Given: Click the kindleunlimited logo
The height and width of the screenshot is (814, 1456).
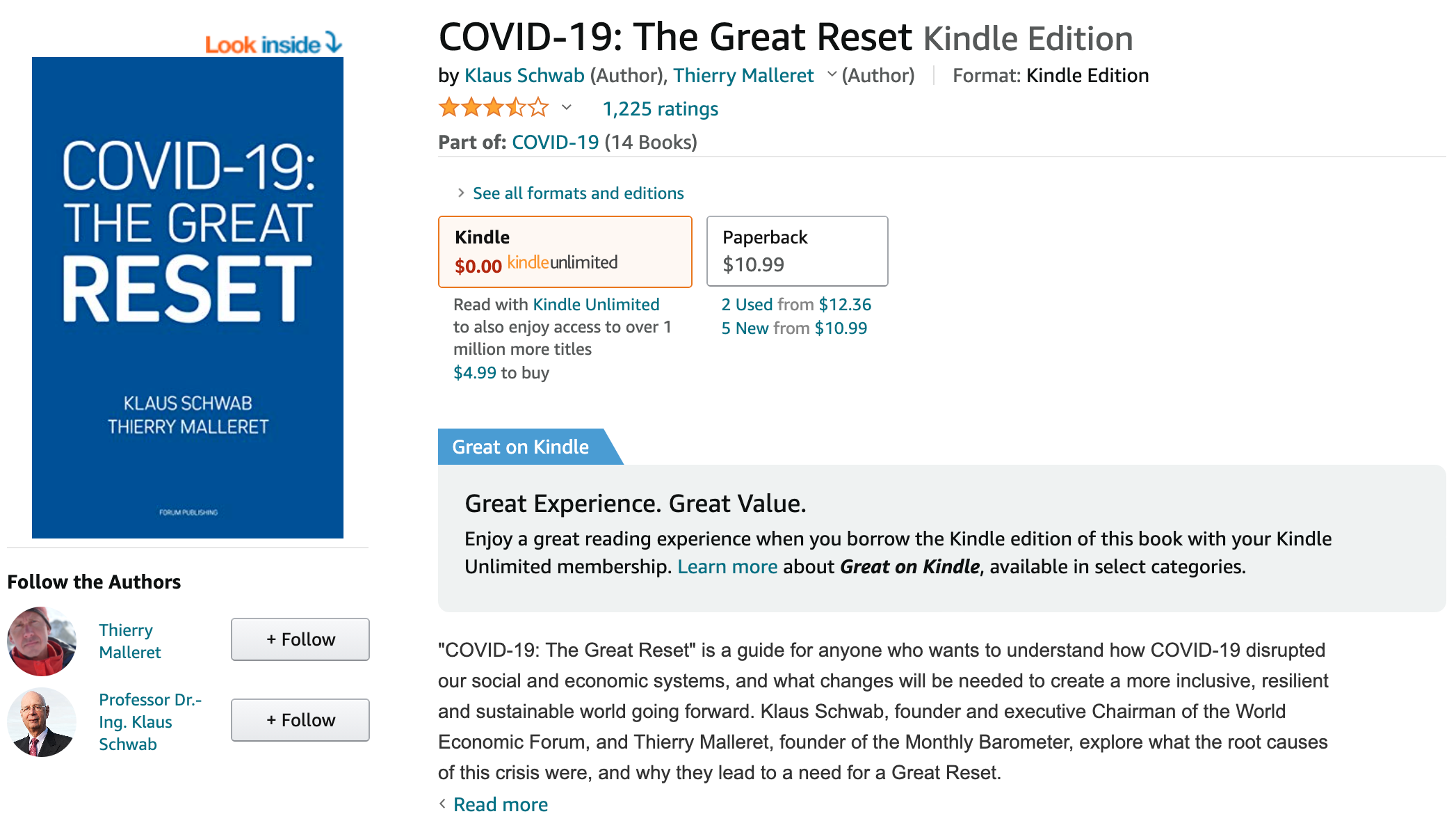Looking at the screenshot, I should [562, 263].
